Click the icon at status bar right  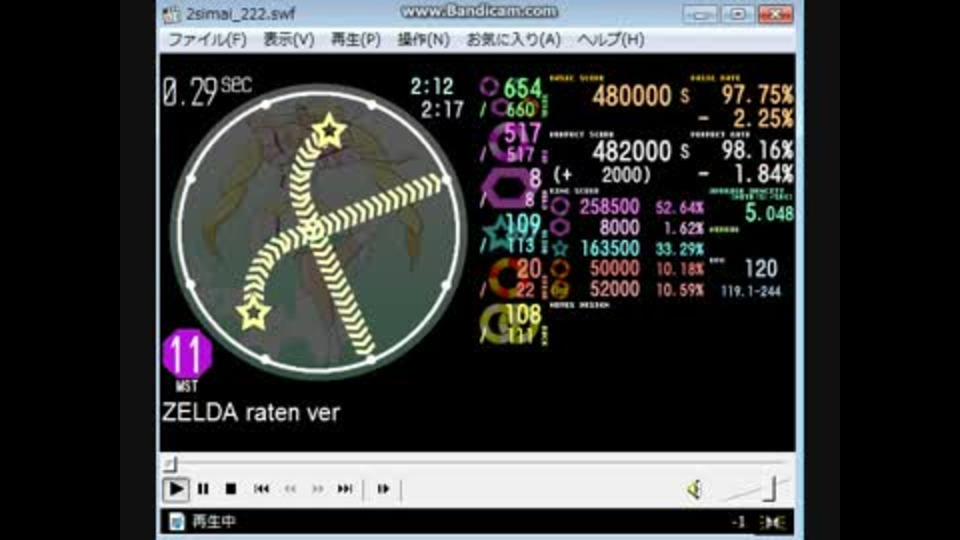[773, 522]
